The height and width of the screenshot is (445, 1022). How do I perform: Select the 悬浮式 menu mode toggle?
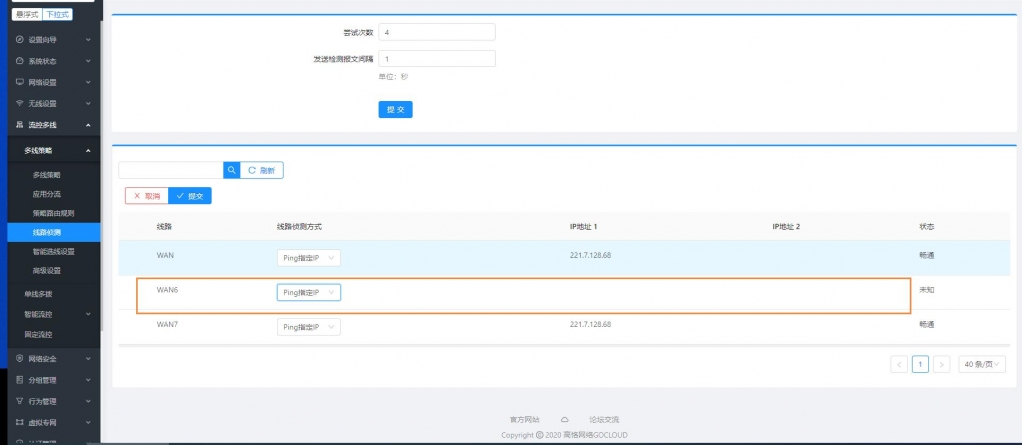coord(26,14)
